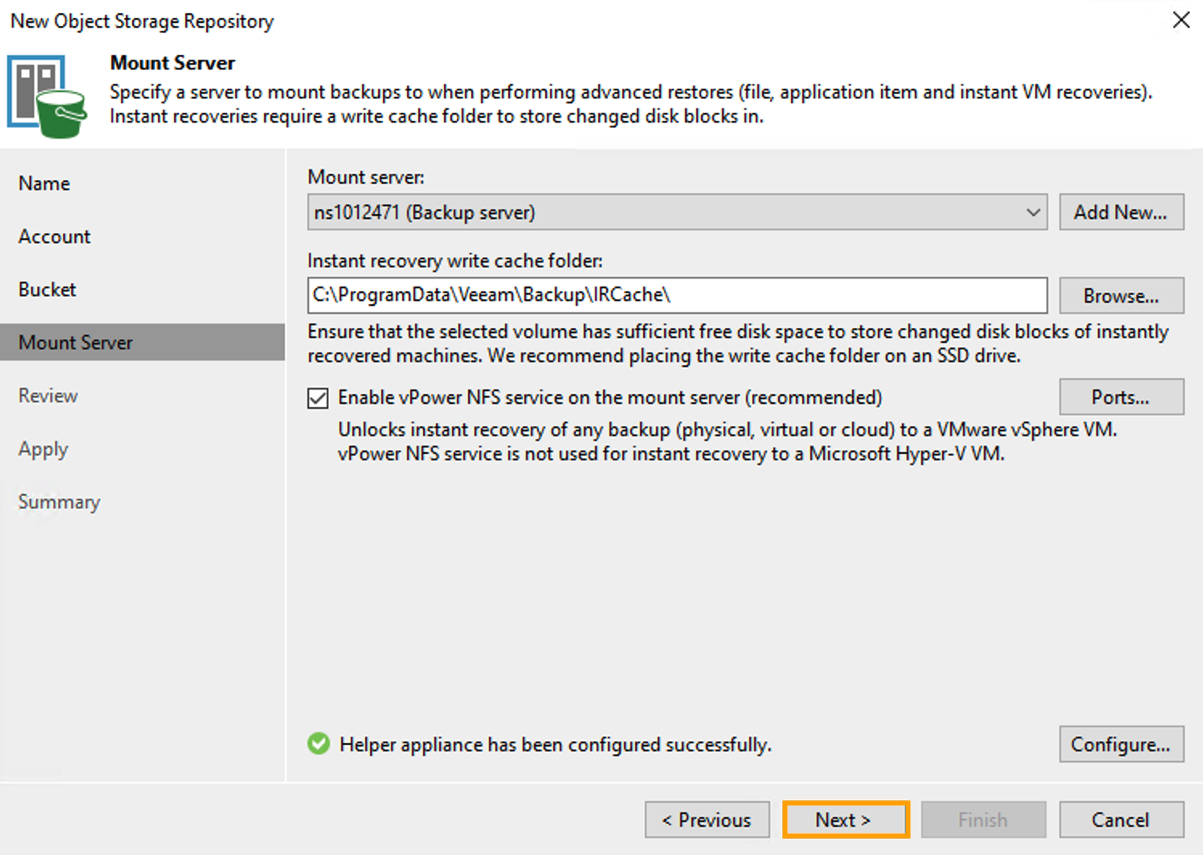This screenshot has width=1203, height=855.
Task: Open the Ports configuration
Action: (x=1121, y=397)
